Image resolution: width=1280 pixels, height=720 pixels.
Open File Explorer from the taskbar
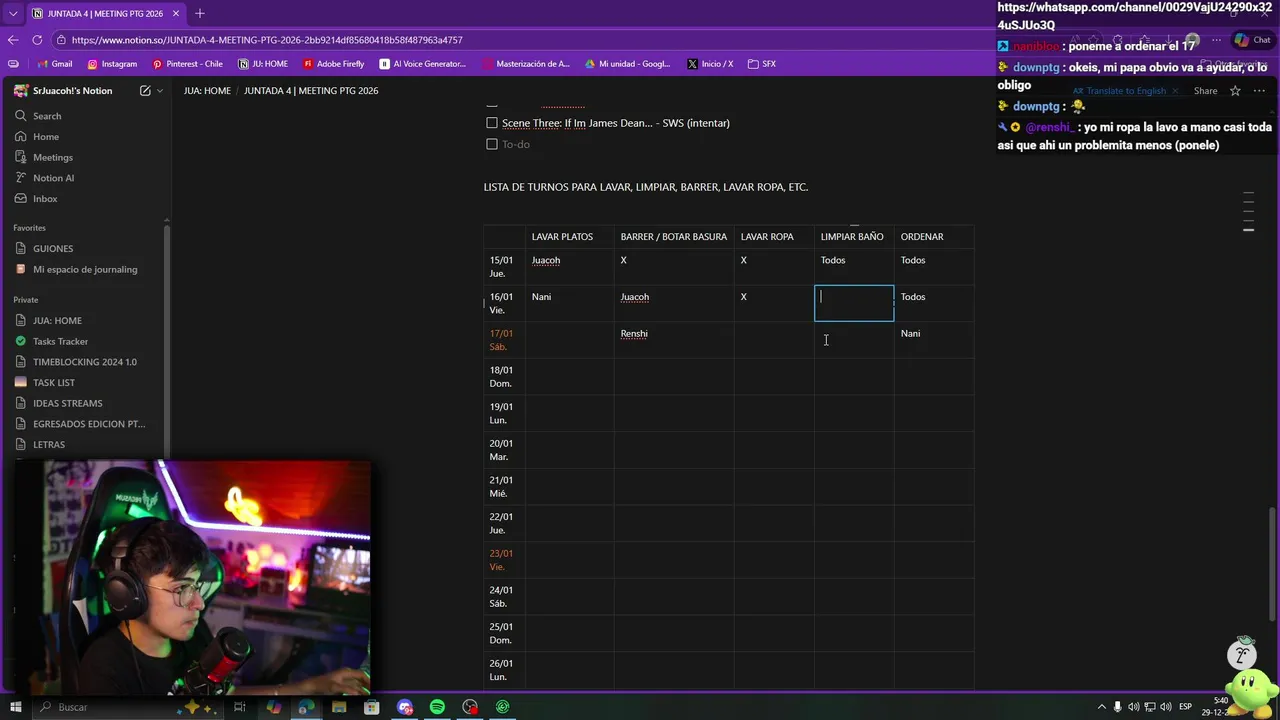click(x=339, y=707)
